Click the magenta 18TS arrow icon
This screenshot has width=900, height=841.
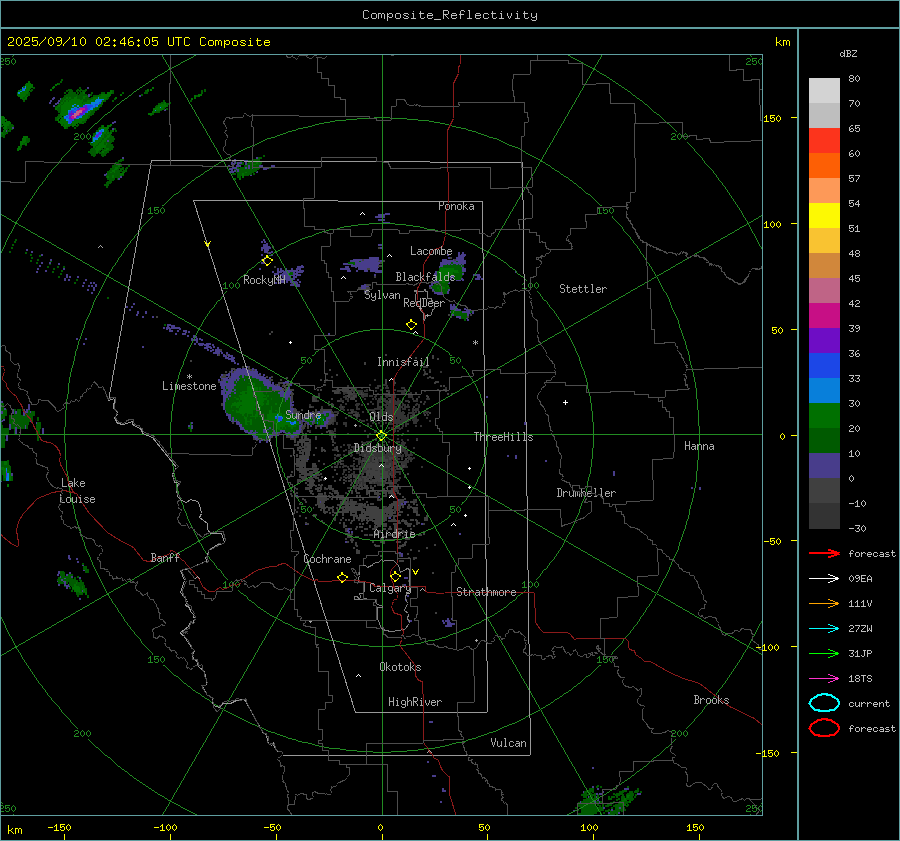[824, 679]
